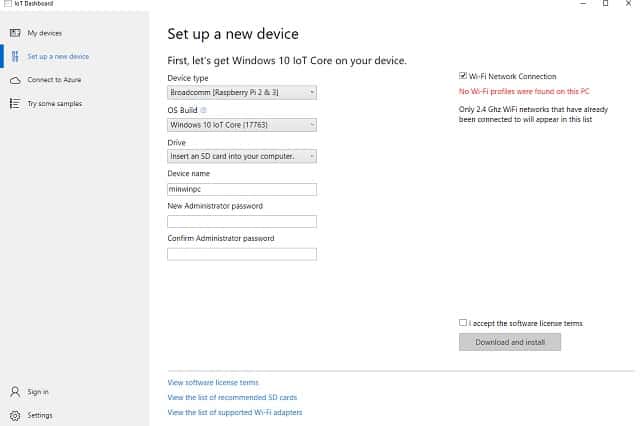Screen dimensions: 640x426
Task: Accept the software license terms checkbox
Action: [462, 323]
